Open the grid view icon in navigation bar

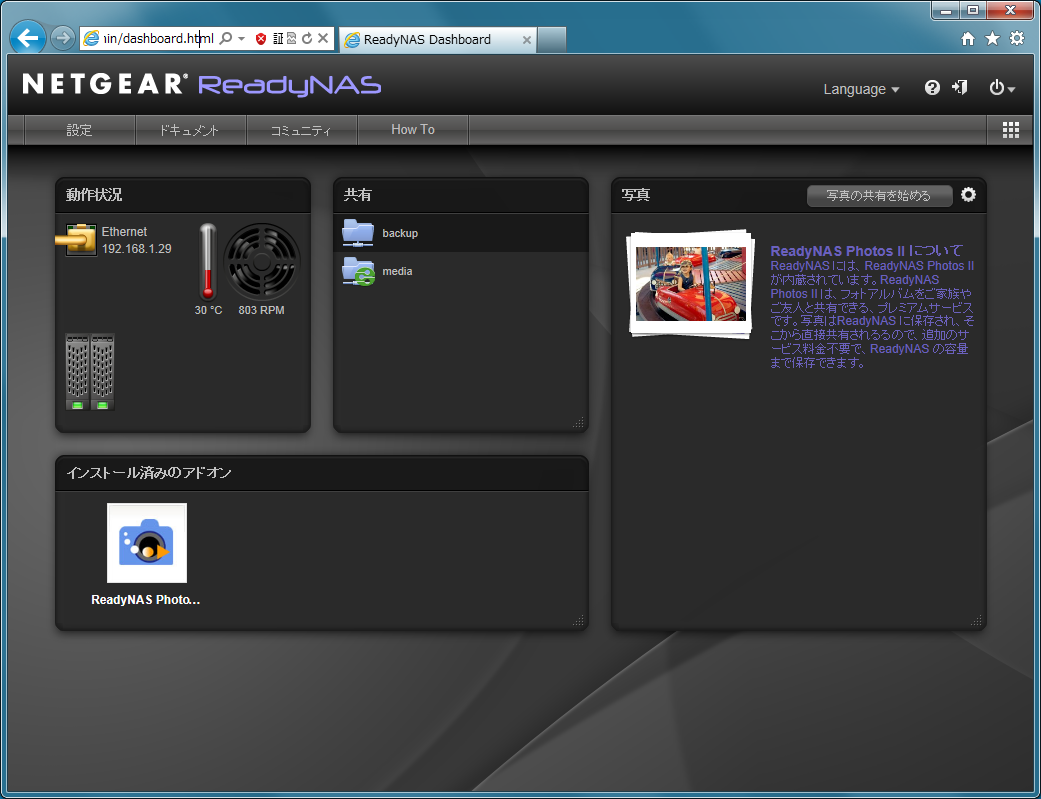[1010, 130]
